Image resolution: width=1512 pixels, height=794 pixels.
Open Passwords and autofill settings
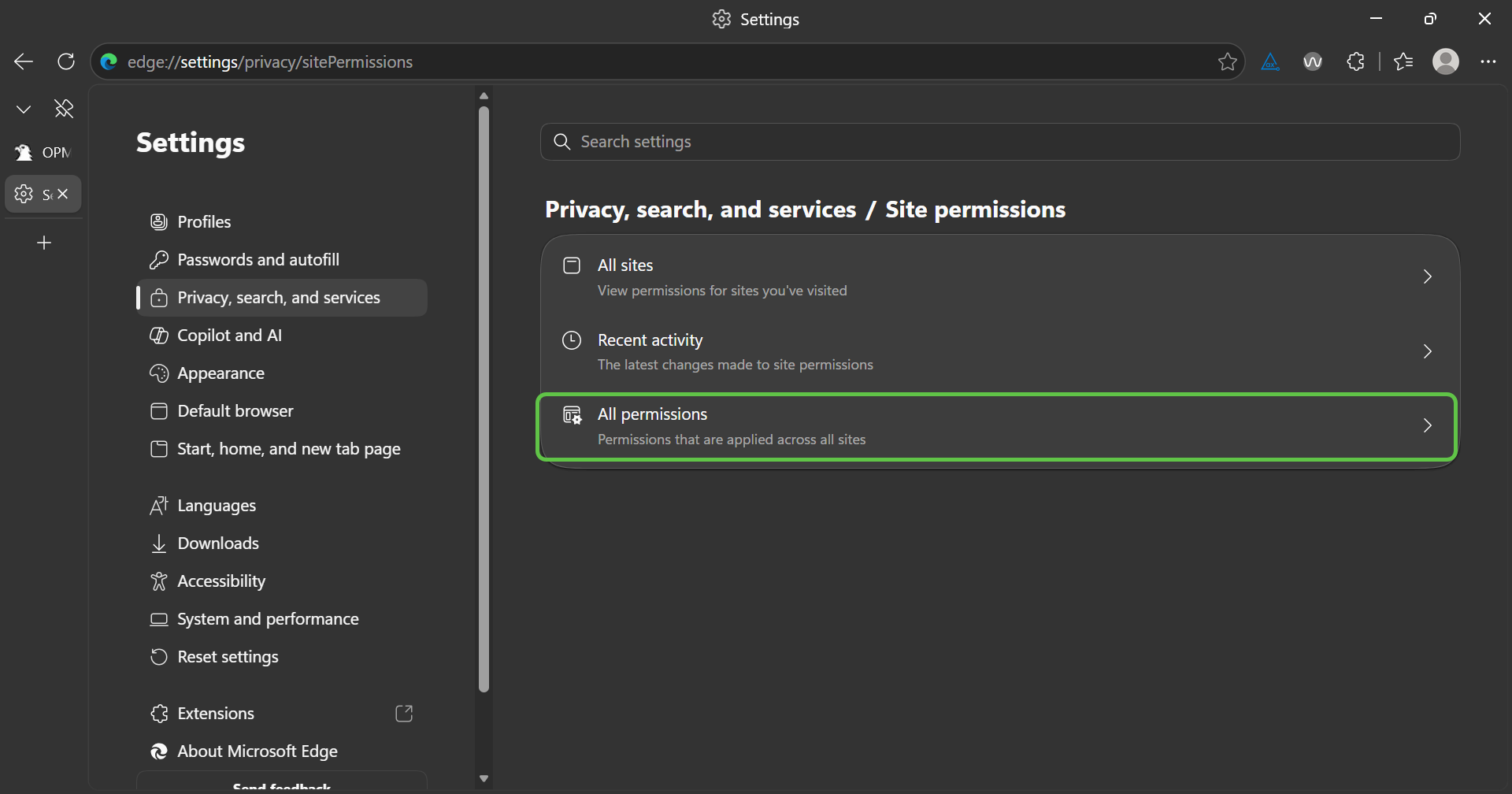282,260
